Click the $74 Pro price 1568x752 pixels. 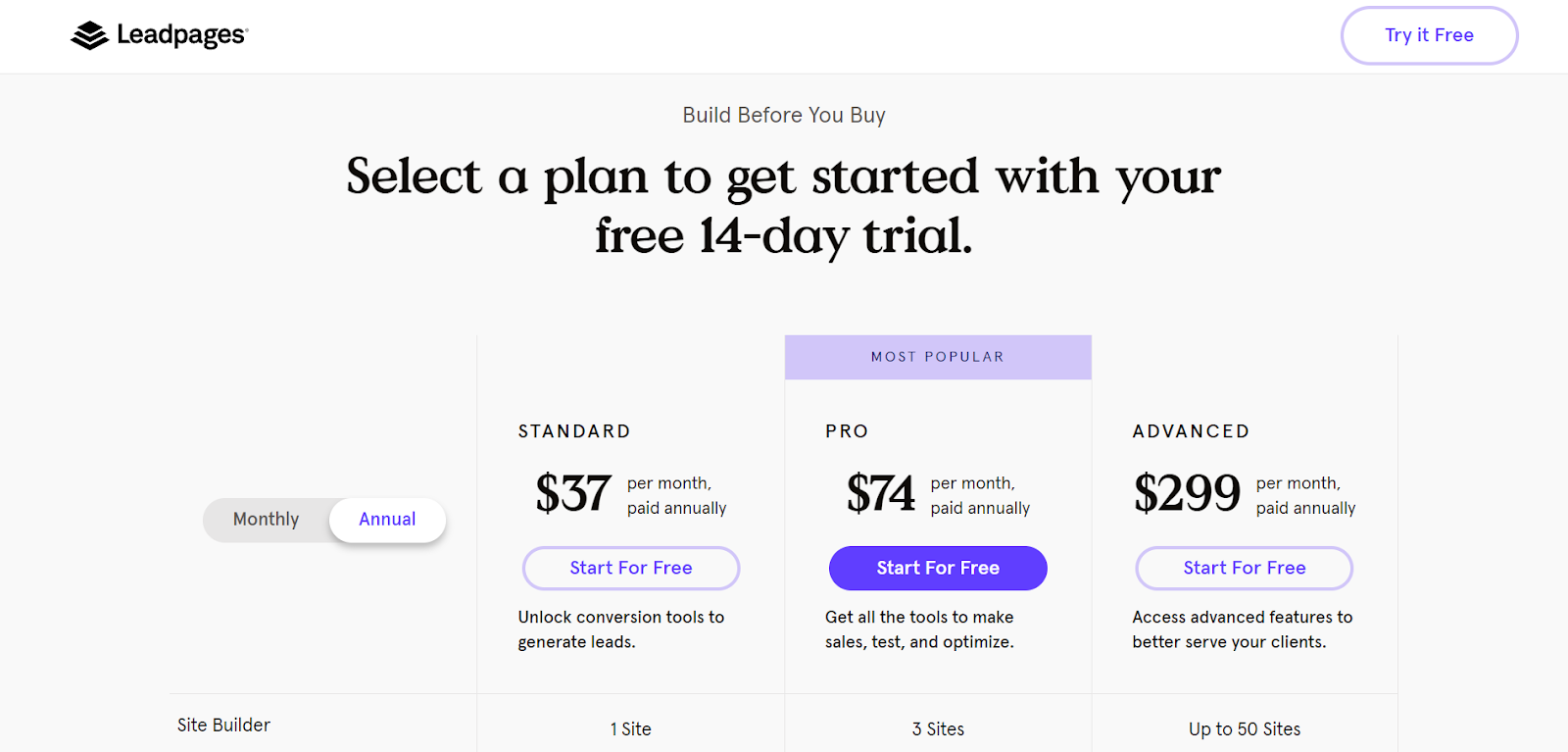[x=880, y=493]
